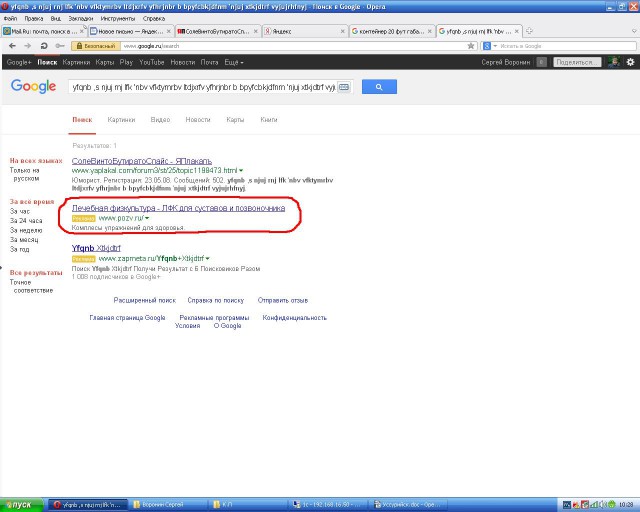
Task: Close the СолеВинтоБутиратоСпайс tab
Action: (256, 31)
